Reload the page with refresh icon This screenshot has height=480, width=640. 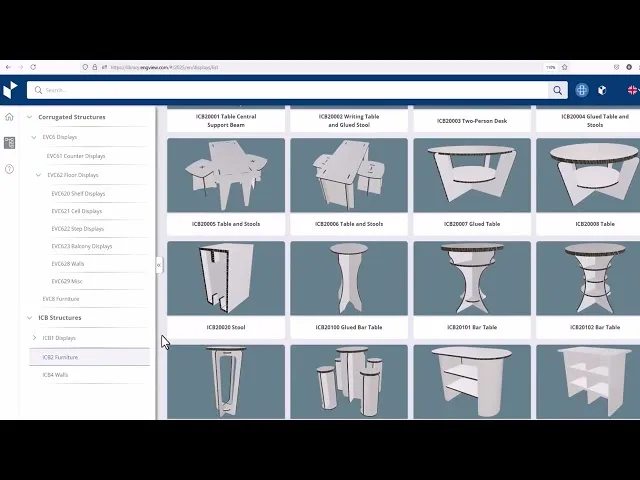tap(33, 67)
